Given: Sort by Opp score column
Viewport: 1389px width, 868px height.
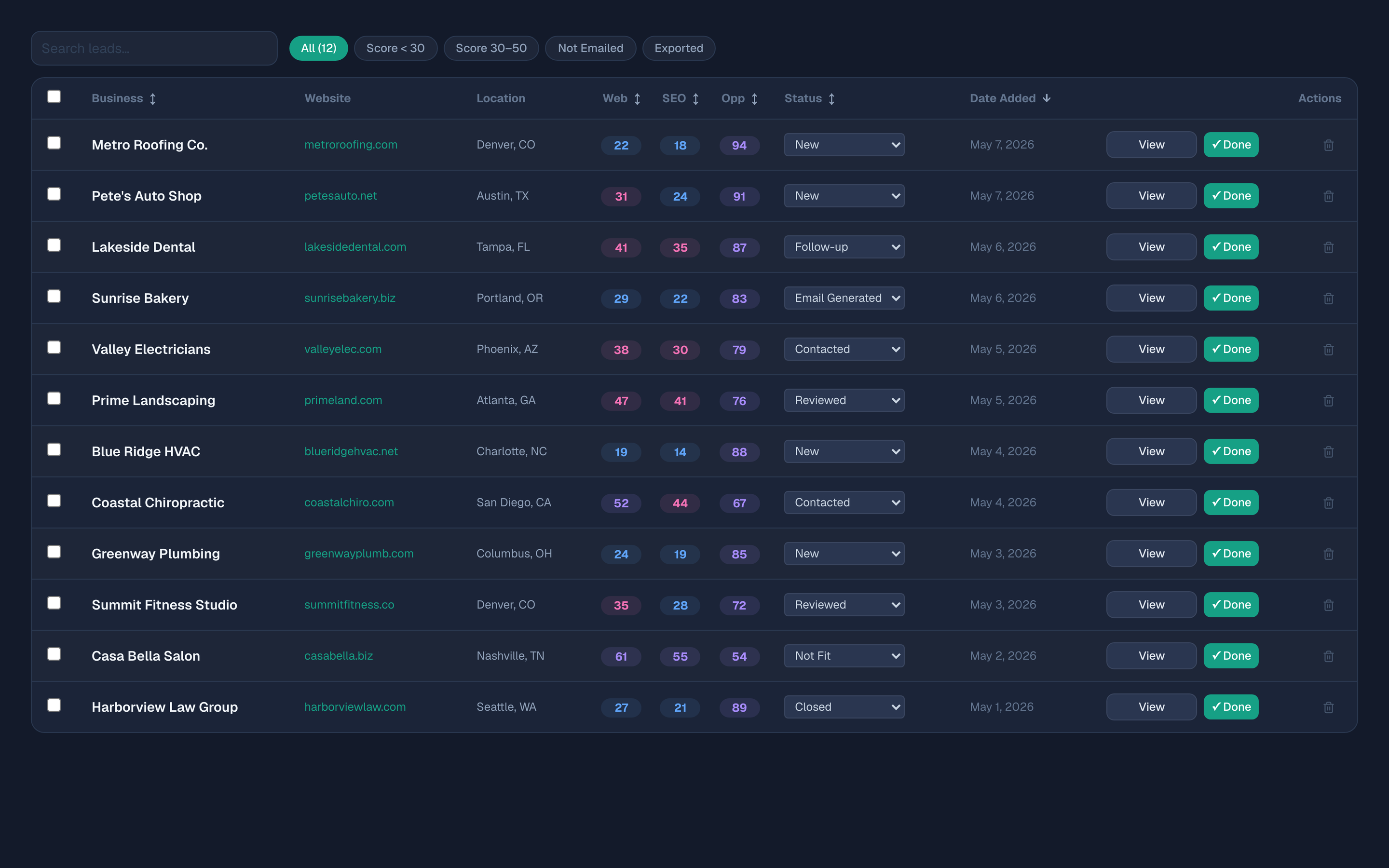Looking at the screenshot, I should point(739,99).
